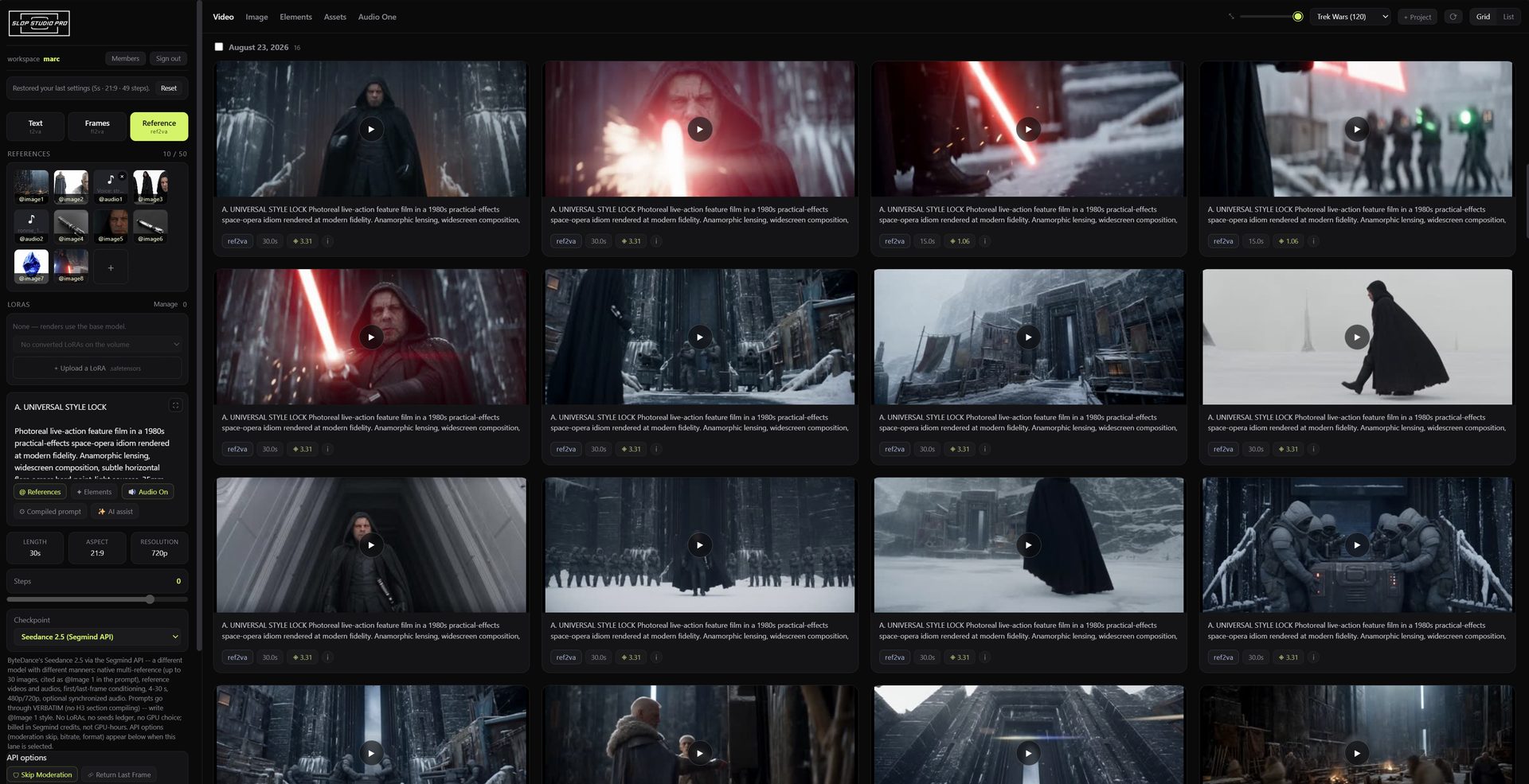Play the video of hooded figure walking in white snowfield
Screen dimensions: 1529x784
click(1357, 337)
